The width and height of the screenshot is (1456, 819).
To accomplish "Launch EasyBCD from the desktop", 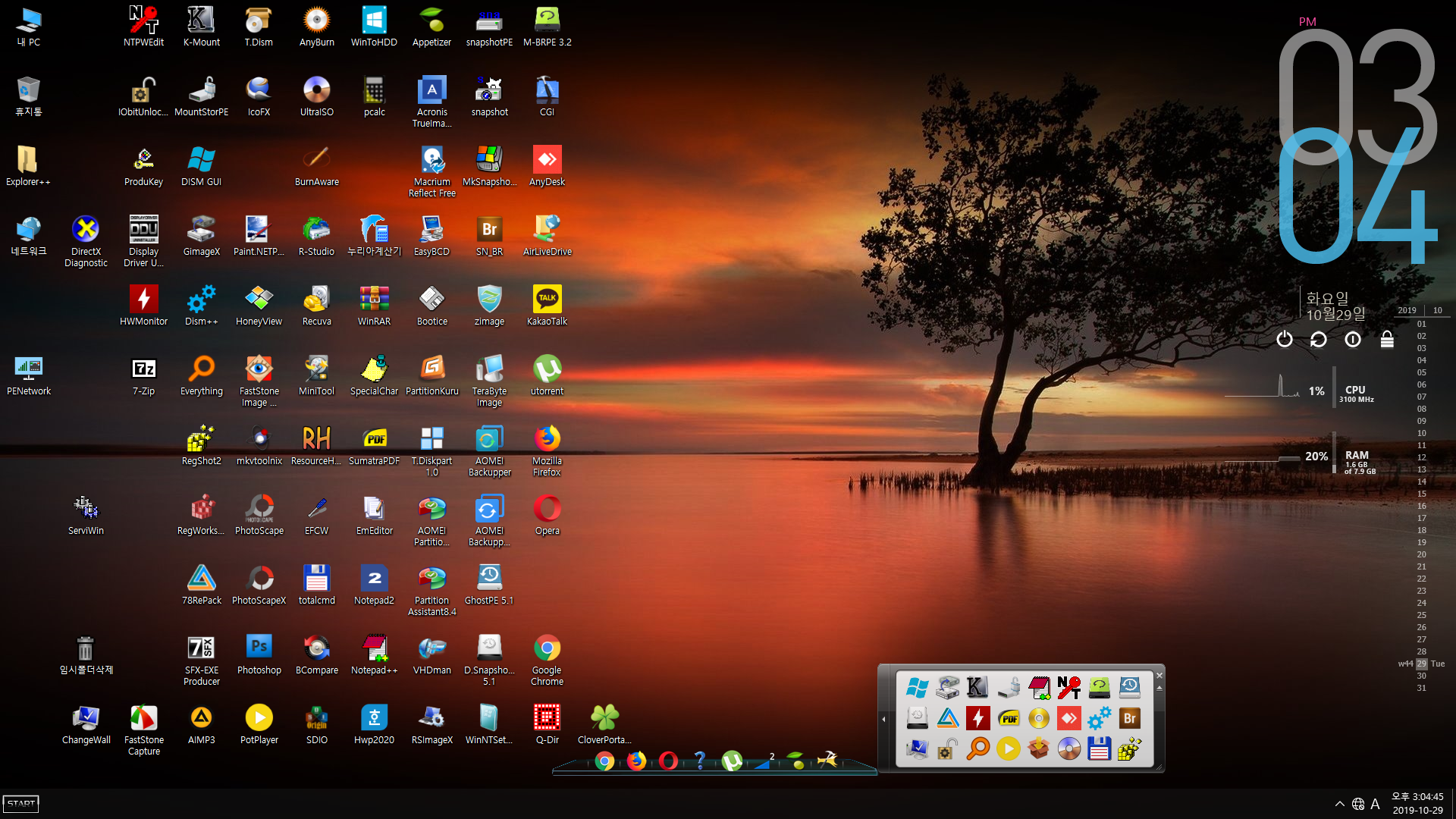I will (431, 236).
